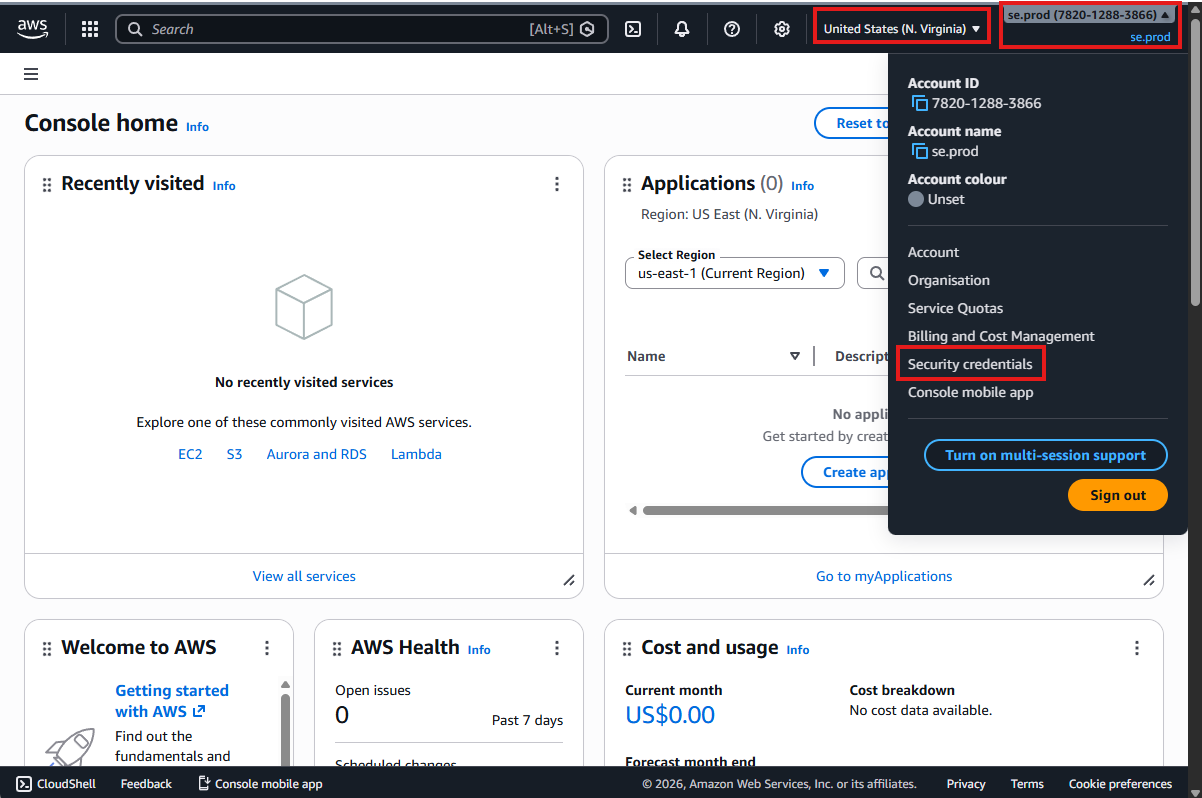The height and width of the screenshot is (798, 1202).
Task: Open the Terms footer link
Action: 1027,784
